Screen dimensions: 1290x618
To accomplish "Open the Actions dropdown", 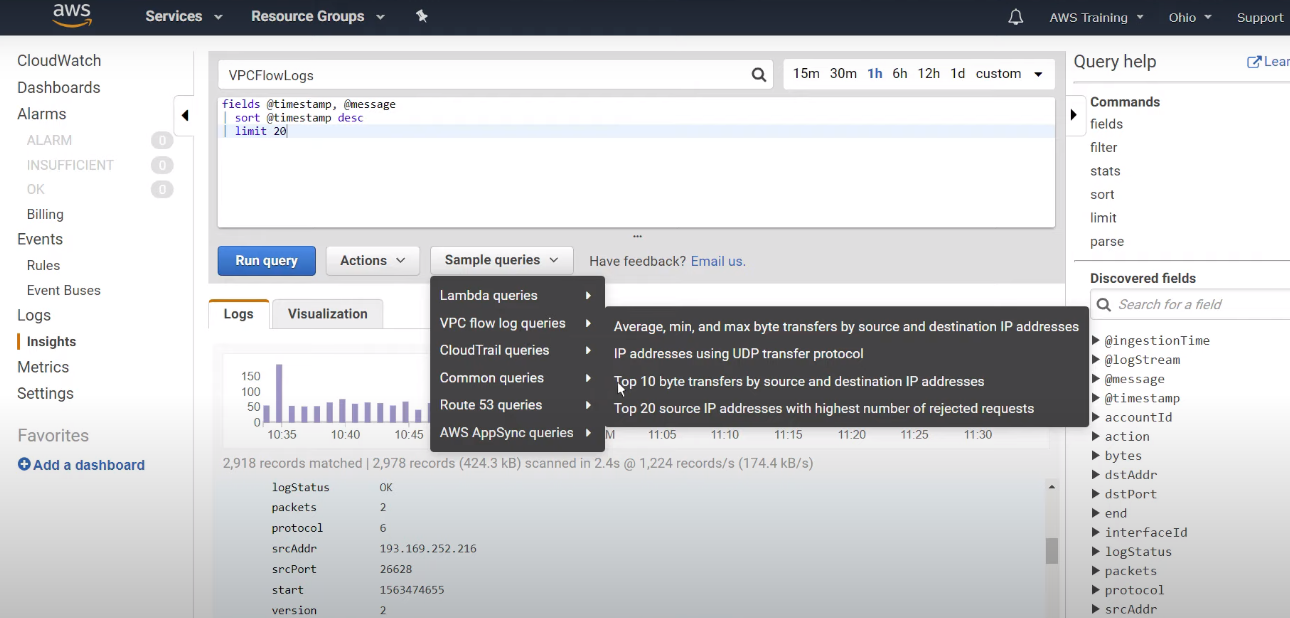I will pyautogui.click(x=372, y=260).
